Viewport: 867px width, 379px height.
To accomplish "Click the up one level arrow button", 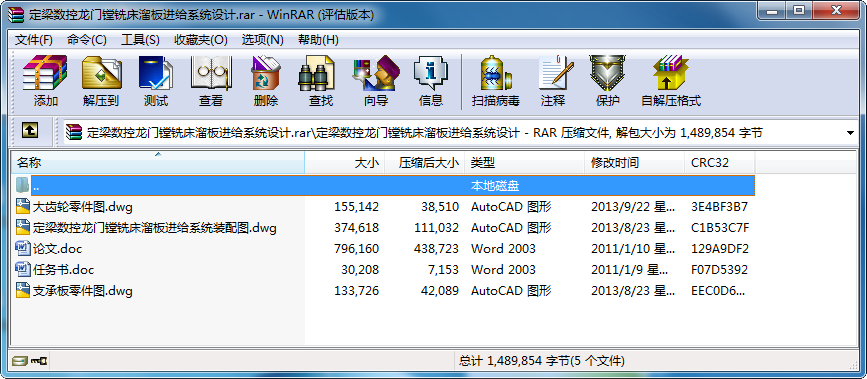I will pos(30,131).
